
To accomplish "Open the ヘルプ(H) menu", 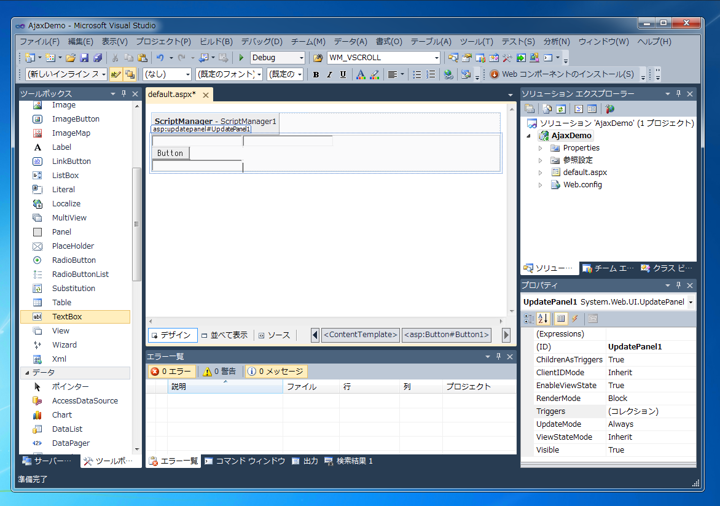I will 654,42.
